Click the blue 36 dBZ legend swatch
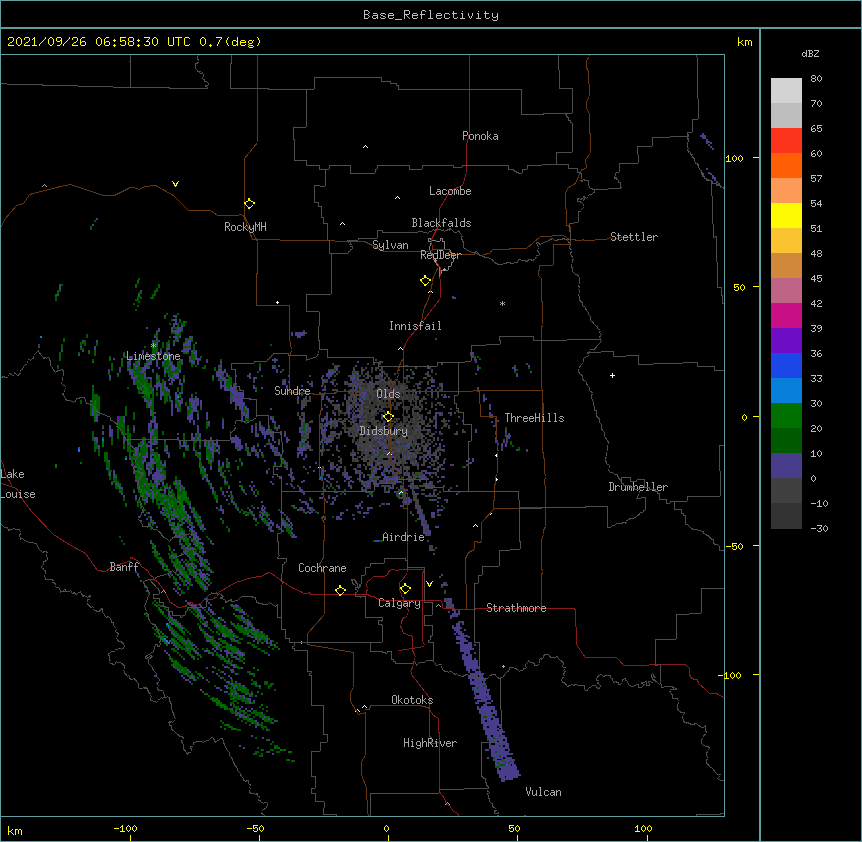Viewport: 862px width, 842px height. pyautogui.click(x=786, y=365)
